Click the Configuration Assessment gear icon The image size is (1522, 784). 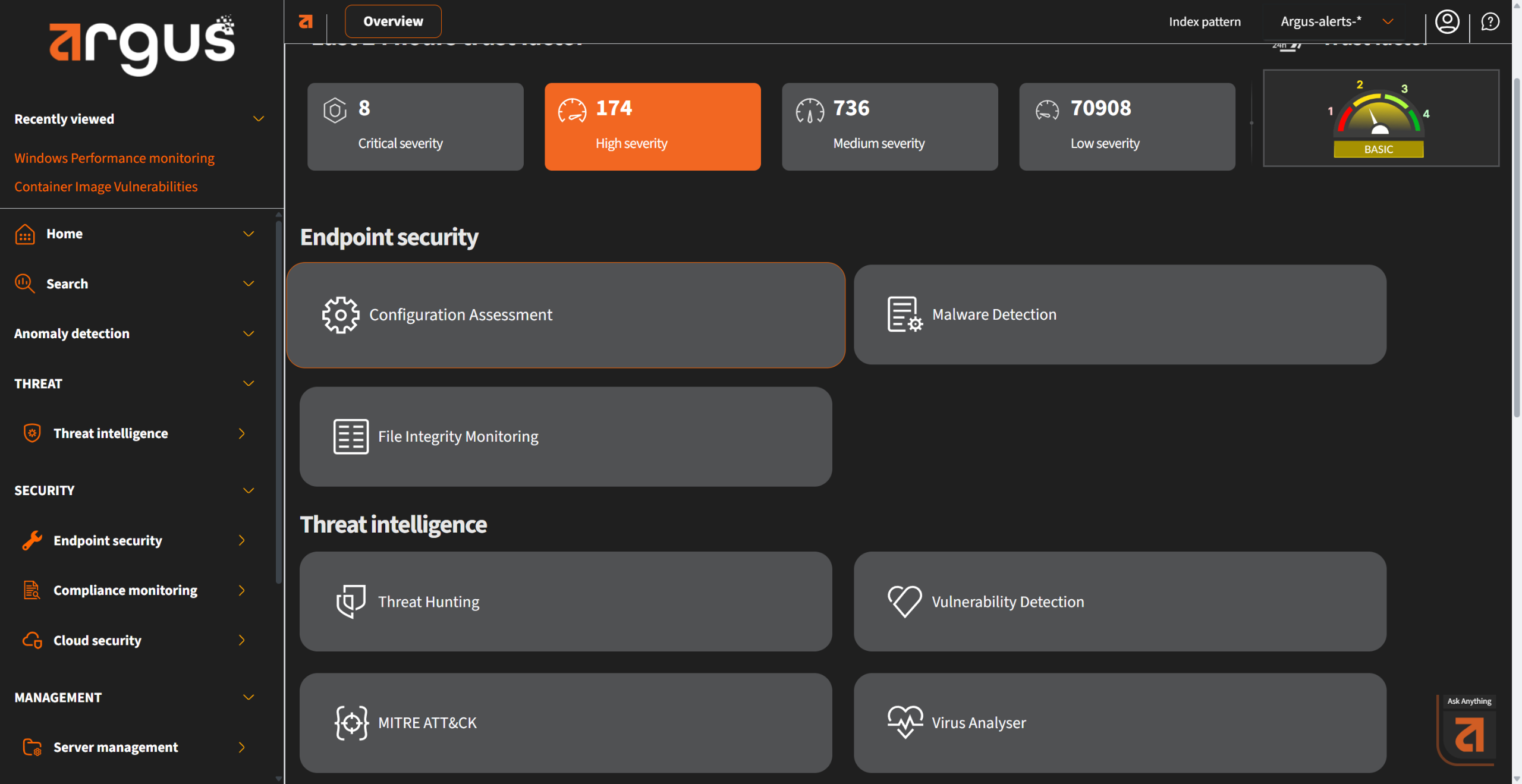point(341,315)
